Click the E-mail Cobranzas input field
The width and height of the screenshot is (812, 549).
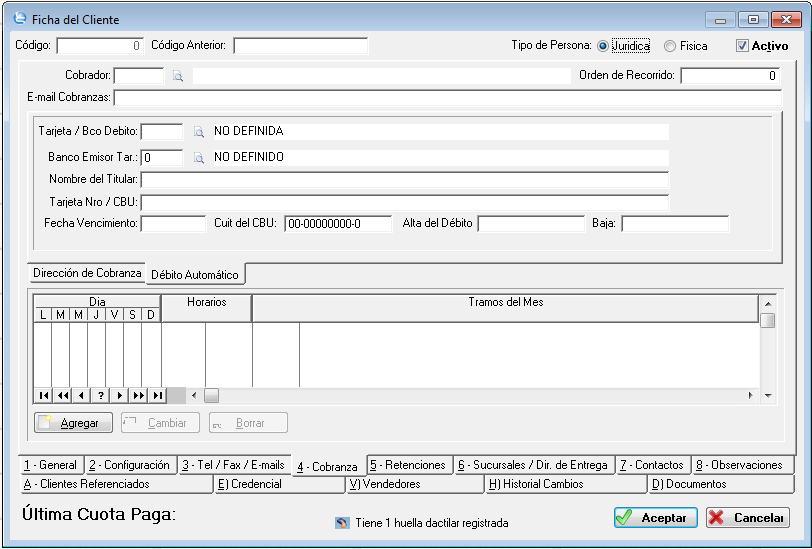tap(447, 98)
